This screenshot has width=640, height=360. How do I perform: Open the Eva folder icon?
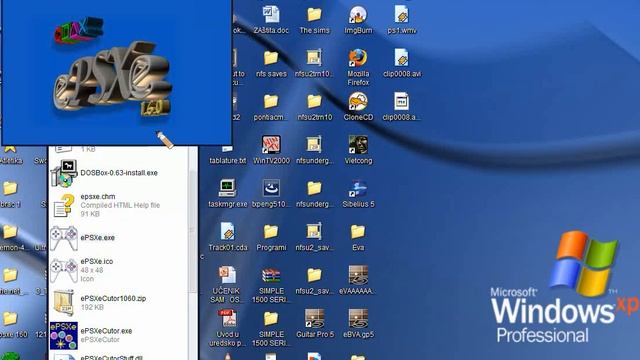[358, 231]
